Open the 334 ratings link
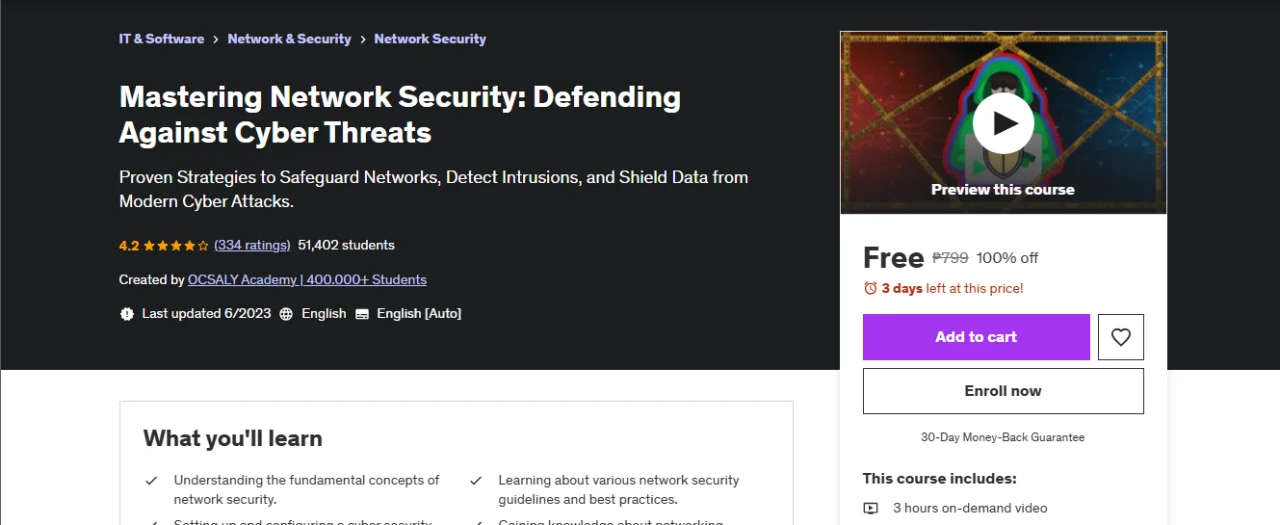 pos(252,245)
